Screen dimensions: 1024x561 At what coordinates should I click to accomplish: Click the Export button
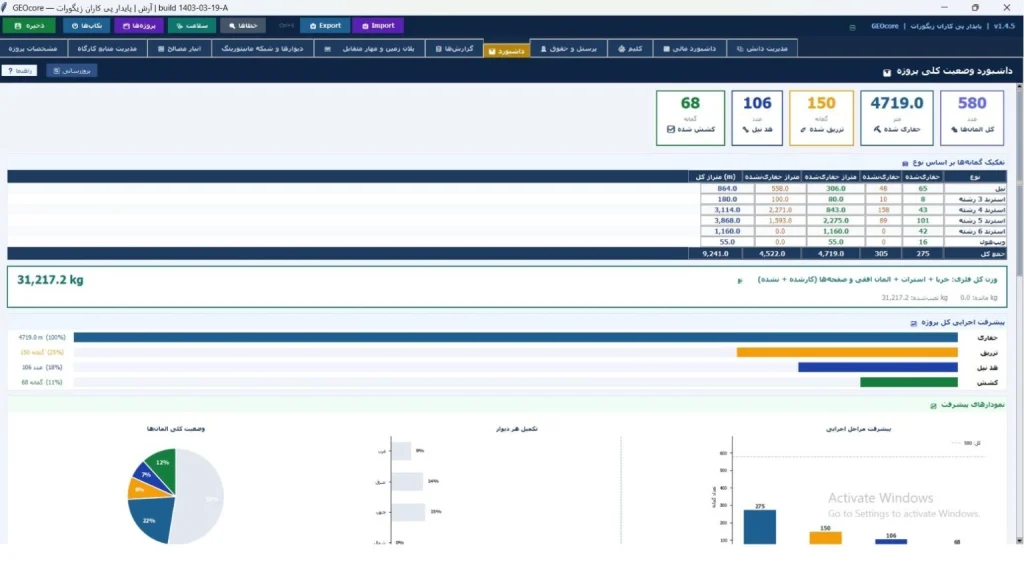325,25
